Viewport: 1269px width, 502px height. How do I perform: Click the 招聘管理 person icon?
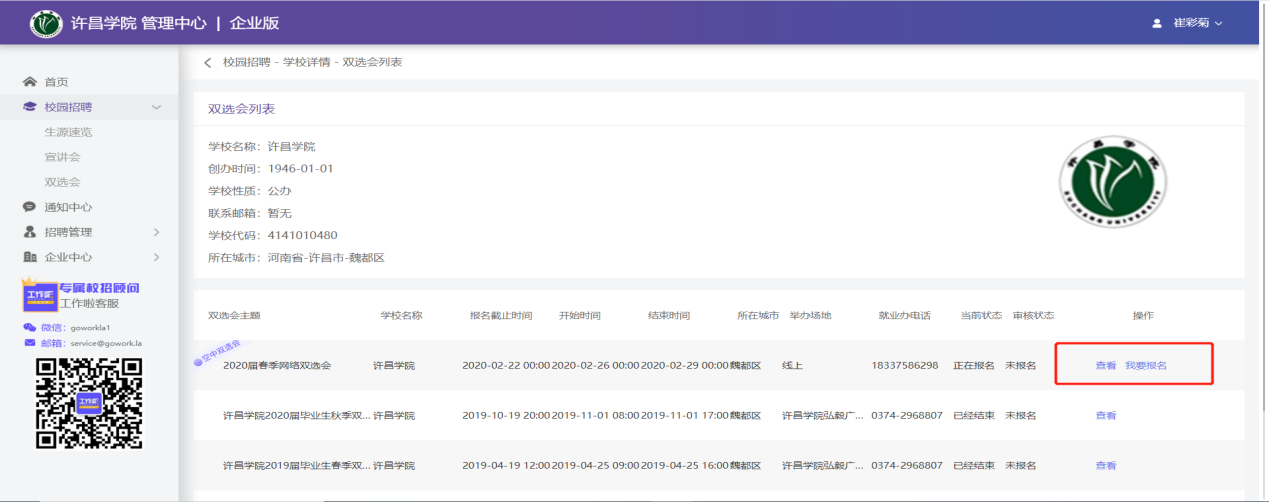click(29, 232)
